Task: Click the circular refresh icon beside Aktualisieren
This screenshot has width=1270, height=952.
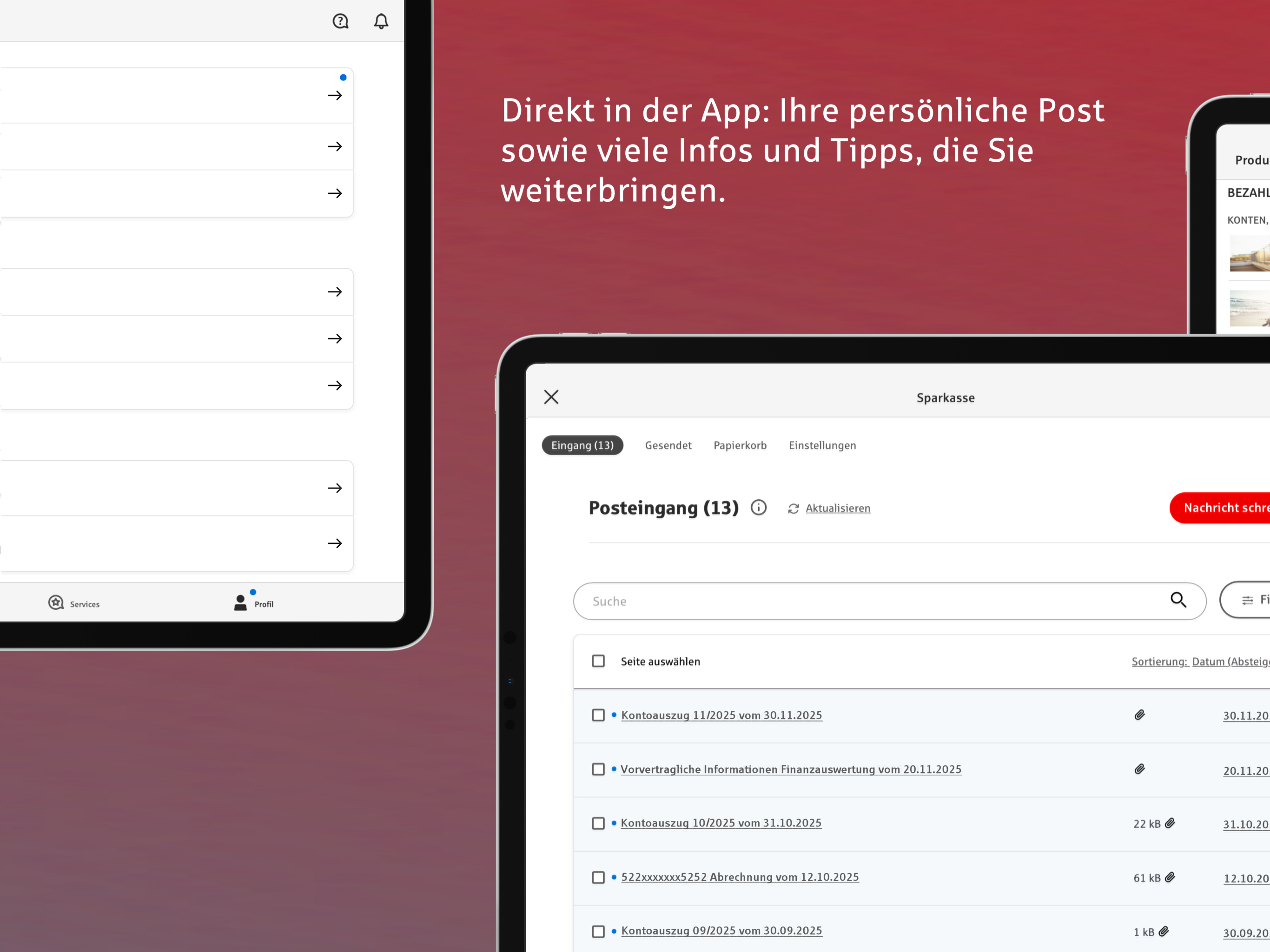Action: [x=794, y=509]
